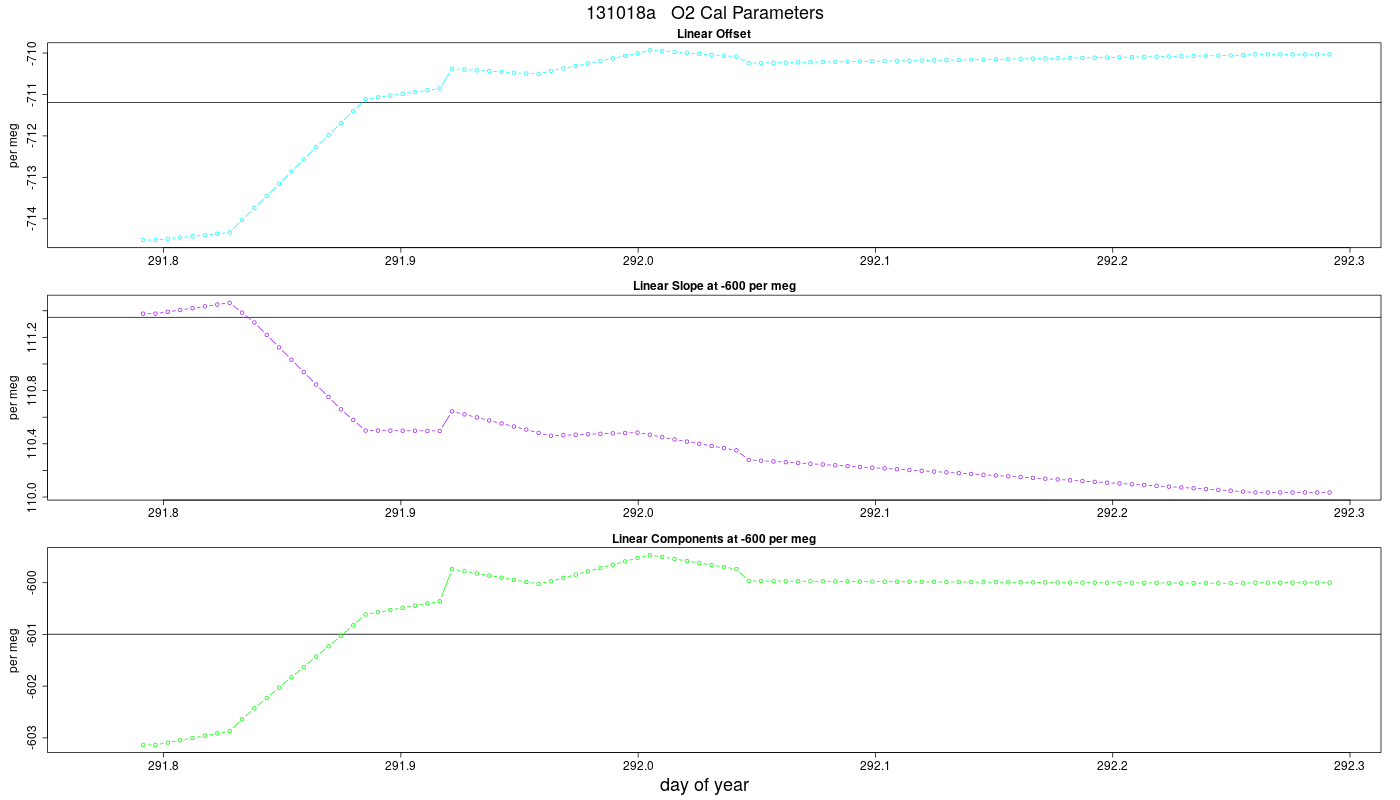The width and height of the screenshot is (1400, 800).
Task: Click the 292.0 x-axis label under Linear Offset plot
Action: (638, 261)
